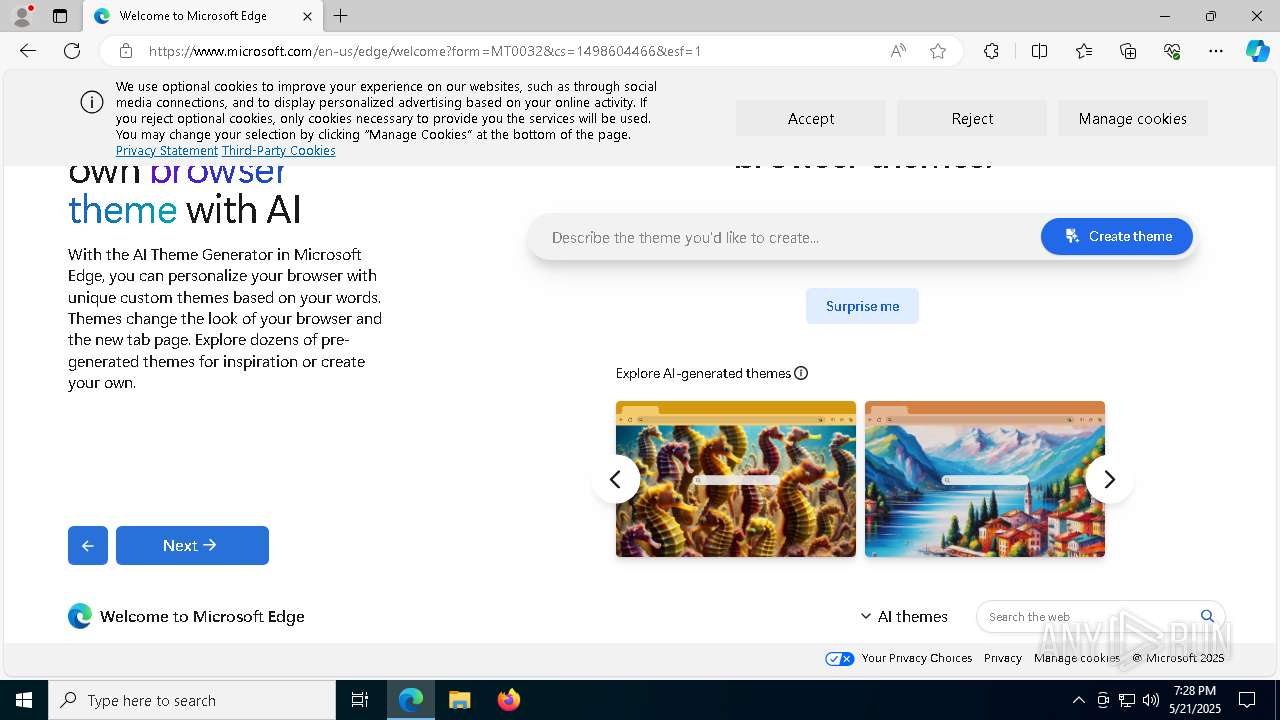Reject optional cookies

(972, 118)
